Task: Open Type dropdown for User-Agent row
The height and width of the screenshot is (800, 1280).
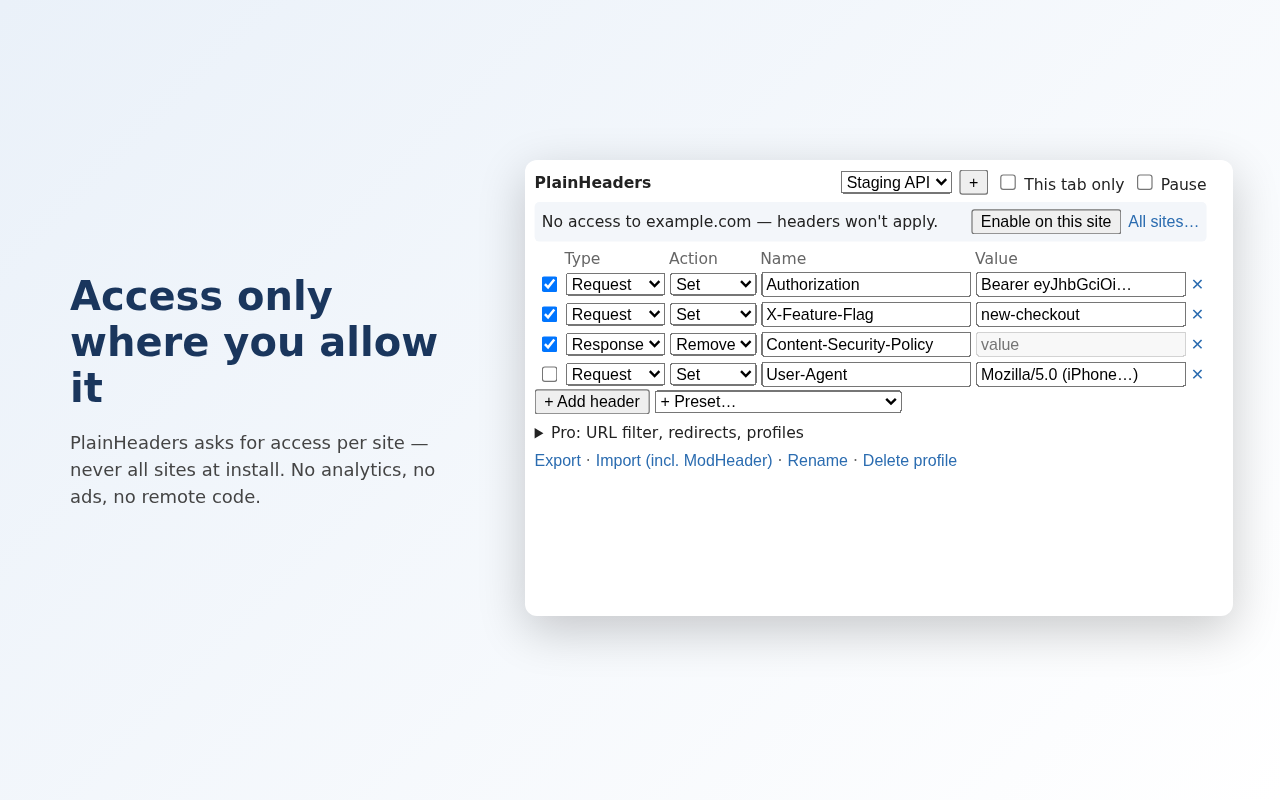Action: click(x=615, y=374)
